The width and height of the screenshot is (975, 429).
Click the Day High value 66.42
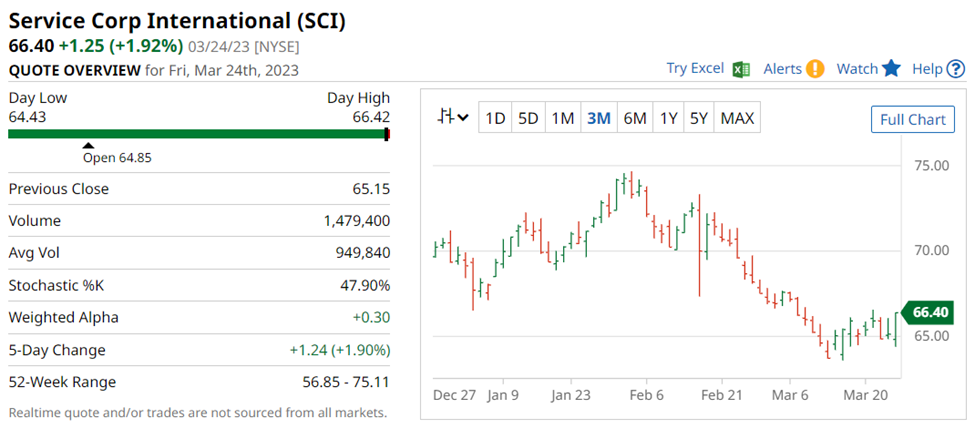[x=371, y=117]
